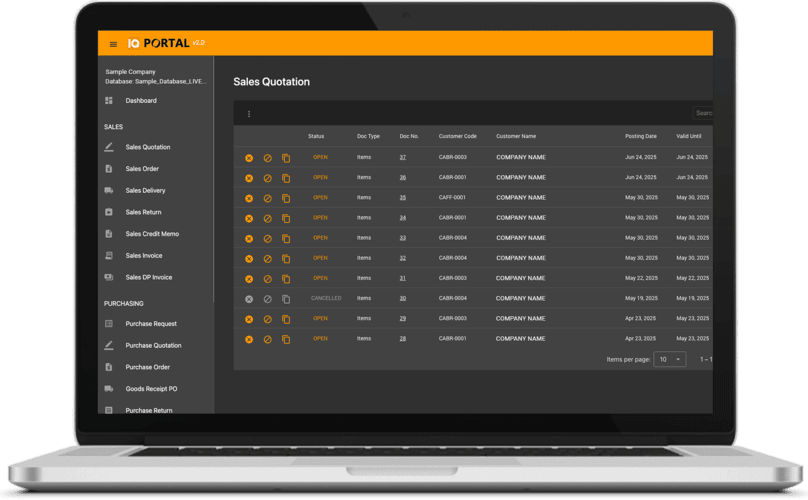
Task: Duplicate quotation 28 with the copy icon
Action: pos(286,339)
